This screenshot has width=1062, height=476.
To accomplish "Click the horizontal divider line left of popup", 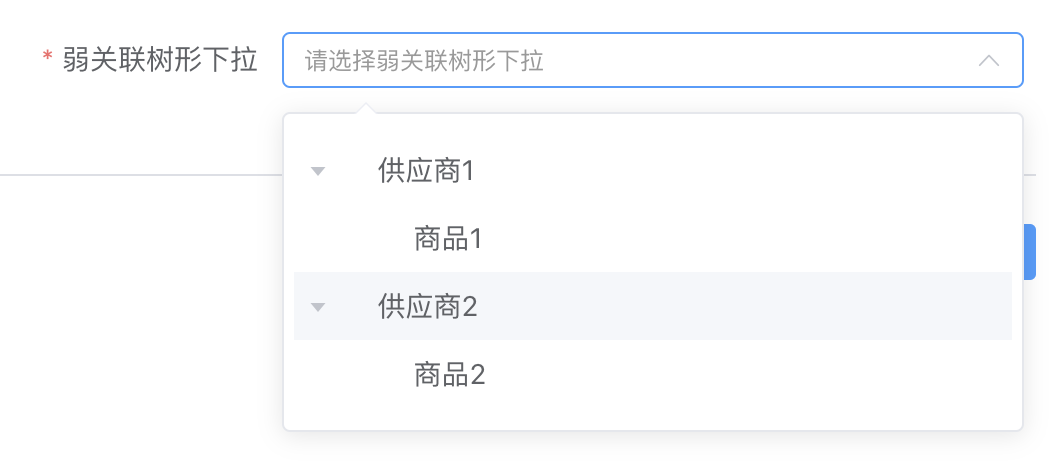I will click(x=140, y=175).
